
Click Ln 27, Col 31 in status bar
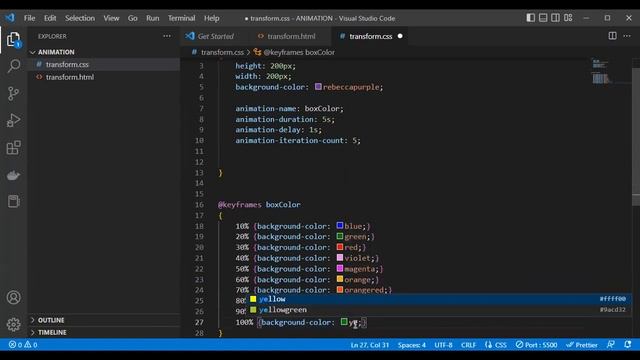click(370, 345)
